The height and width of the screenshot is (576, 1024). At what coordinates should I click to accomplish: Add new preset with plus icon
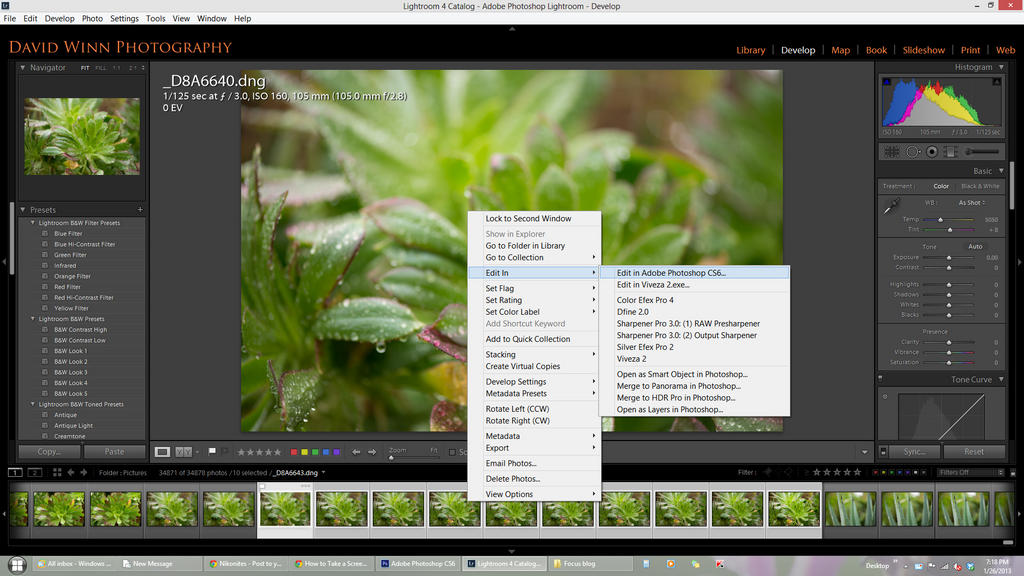pos(140,210)
